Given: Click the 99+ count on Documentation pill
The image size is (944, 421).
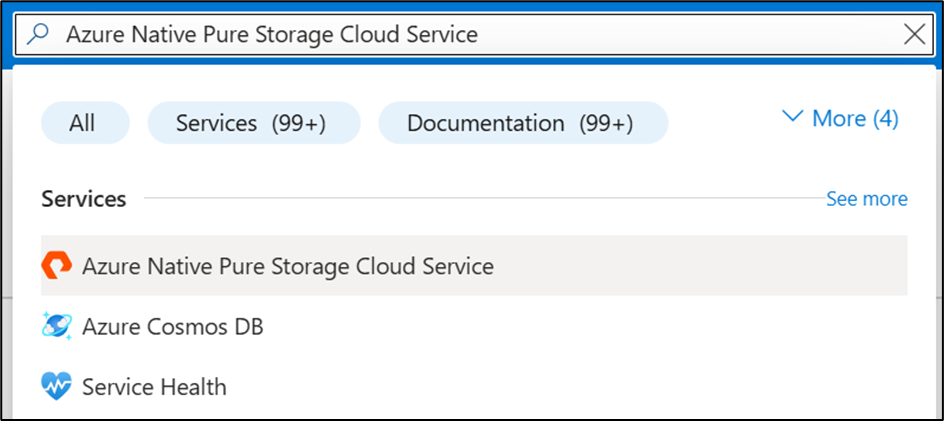Looking at the screenshot, I should click(x=607, y=123).
